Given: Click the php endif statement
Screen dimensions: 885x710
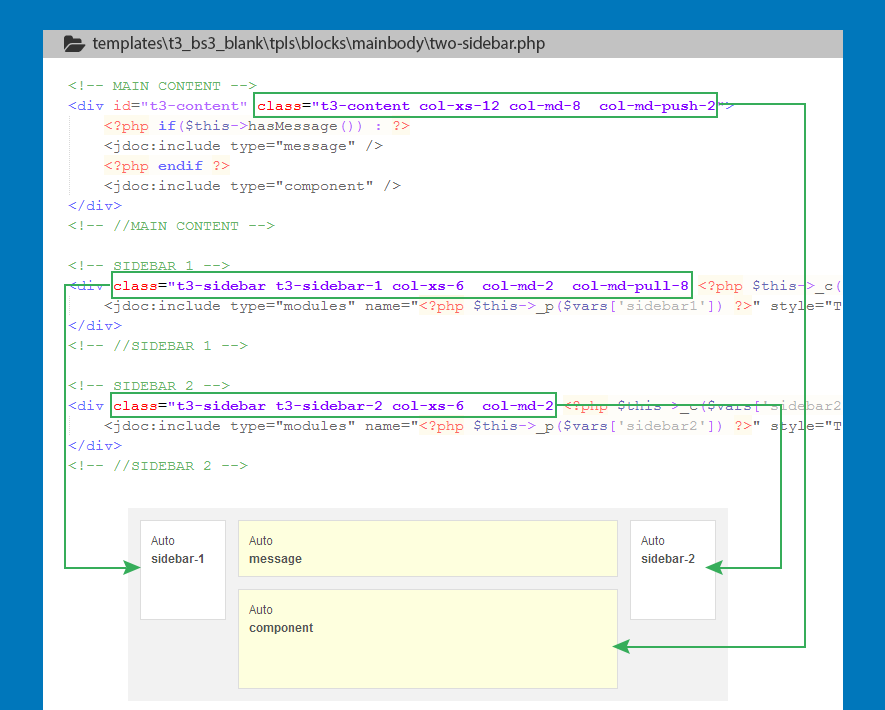Looking at the screenshot, I should (166, 166).
